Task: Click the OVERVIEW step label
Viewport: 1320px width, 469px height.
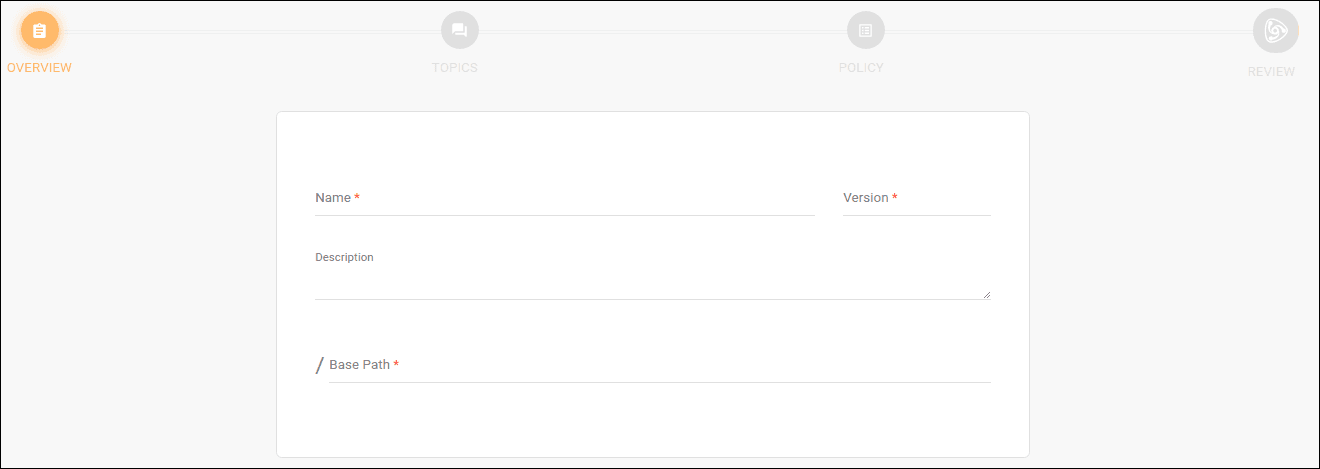Action: [x=39, y=68]
